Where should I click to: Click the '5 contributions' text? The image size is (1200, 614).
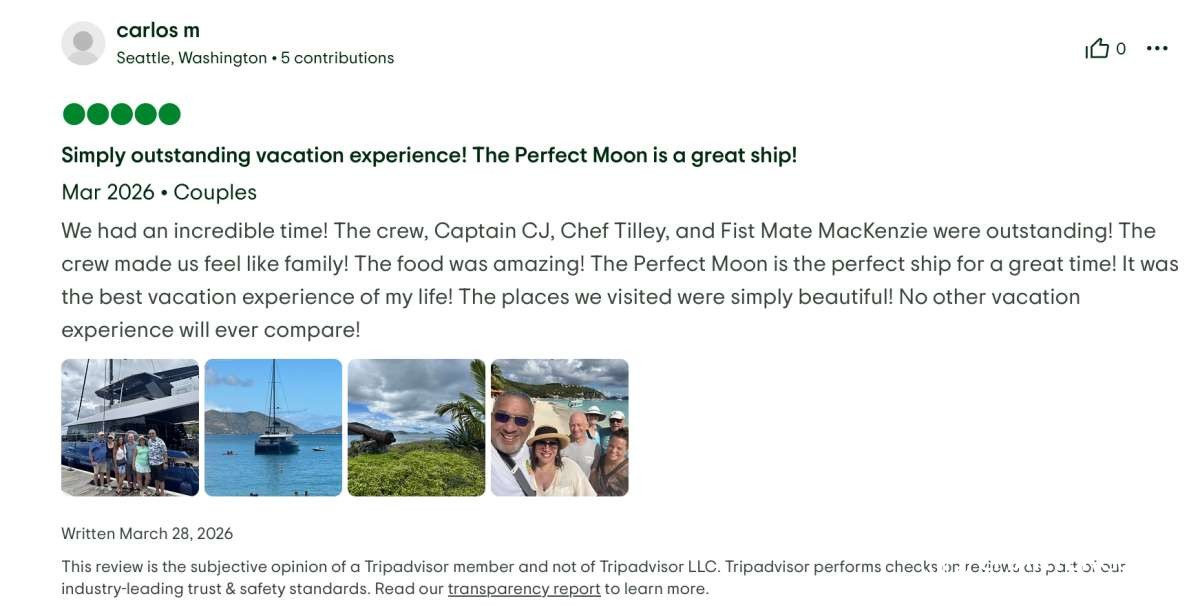(337, 58)
